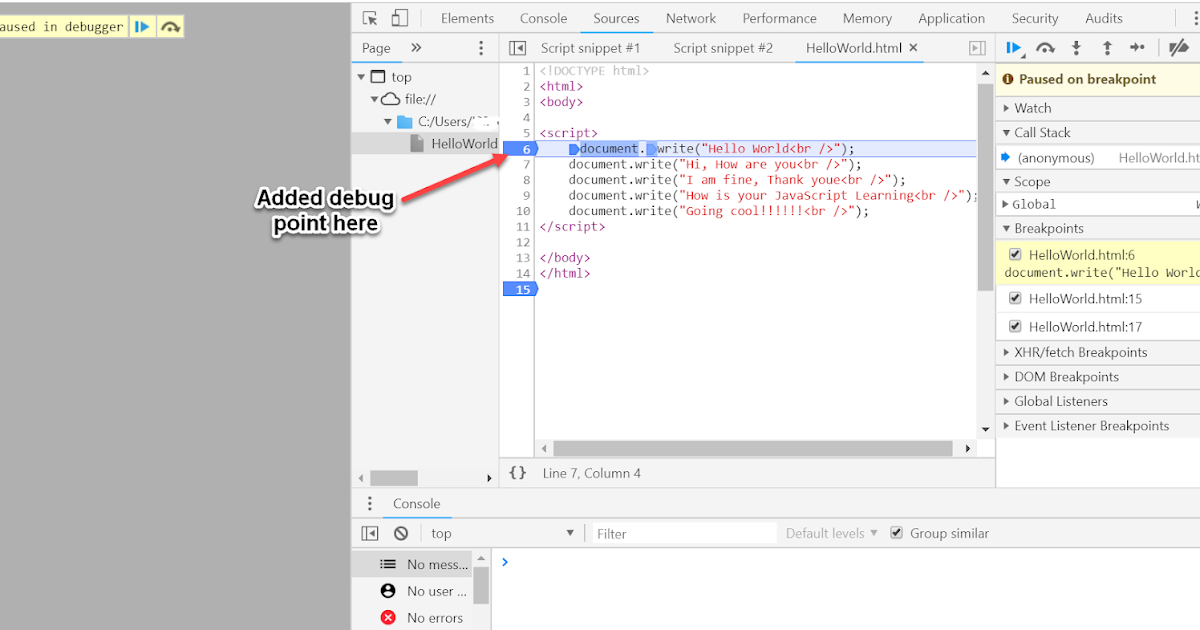Viewport: 1200px width, 630px height.
Task: Clear the console icon
Action: click(x=400, y=534)
